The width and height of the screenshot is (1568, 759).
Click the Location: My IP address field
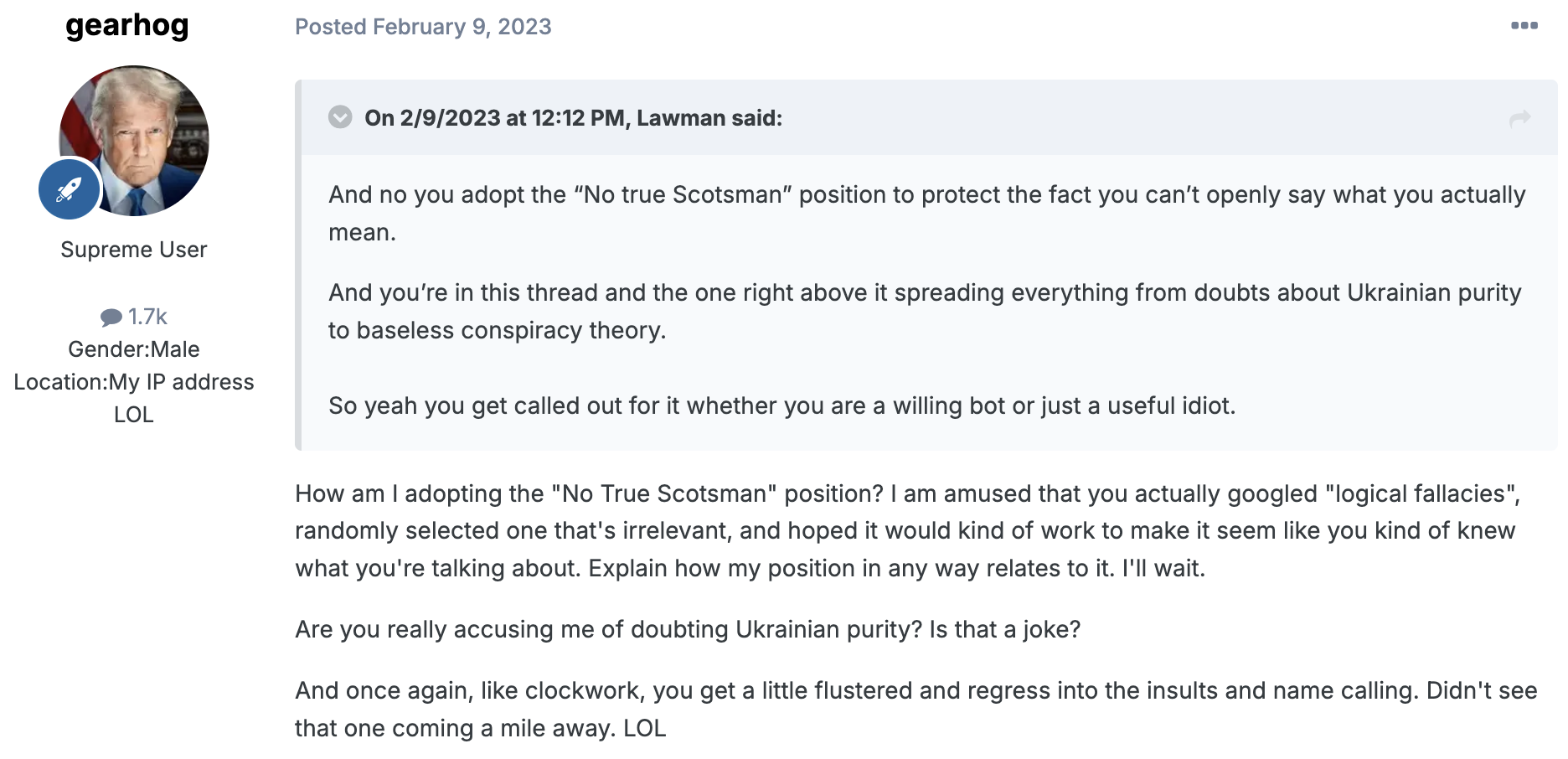pyautogui.click(x=134, y=398)
